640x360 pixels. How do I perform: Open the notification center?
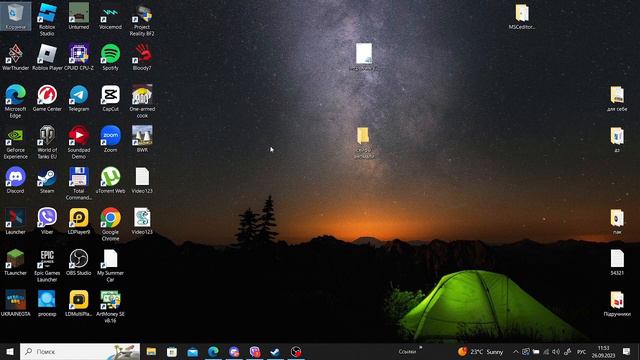tap(627, 351)
